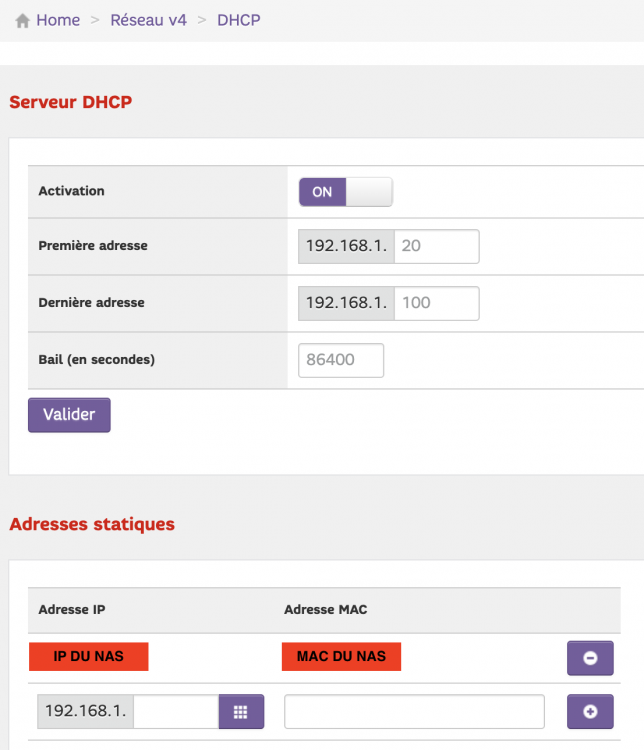Click the new static IP last-octet field
The height and width of the screenshot is (750, 644).
(x=175, y=711)
